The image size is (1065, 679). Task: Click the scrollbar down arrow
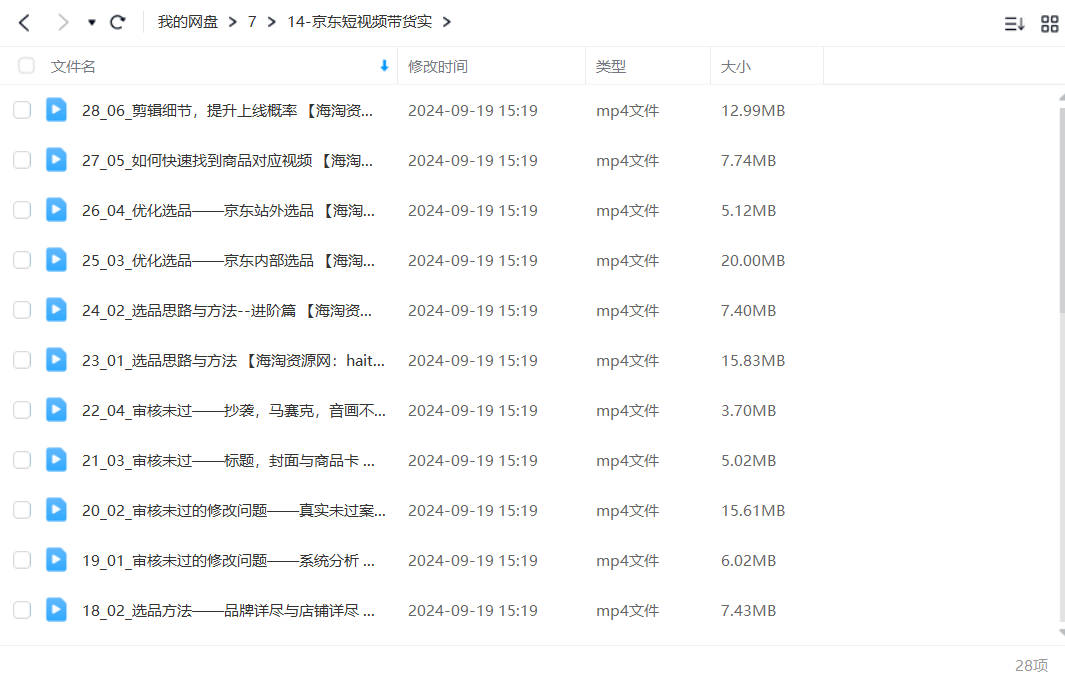pos(1062,633)
